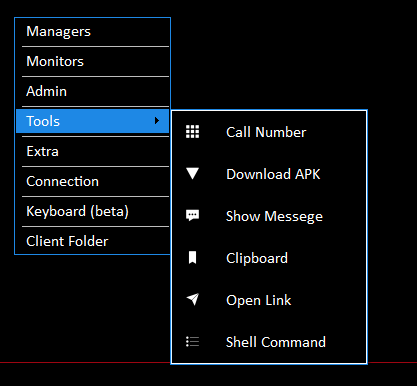Click the bookmark icon beside Clipboard
Viewport: 417px width, 386px height.
click(192, 258)
